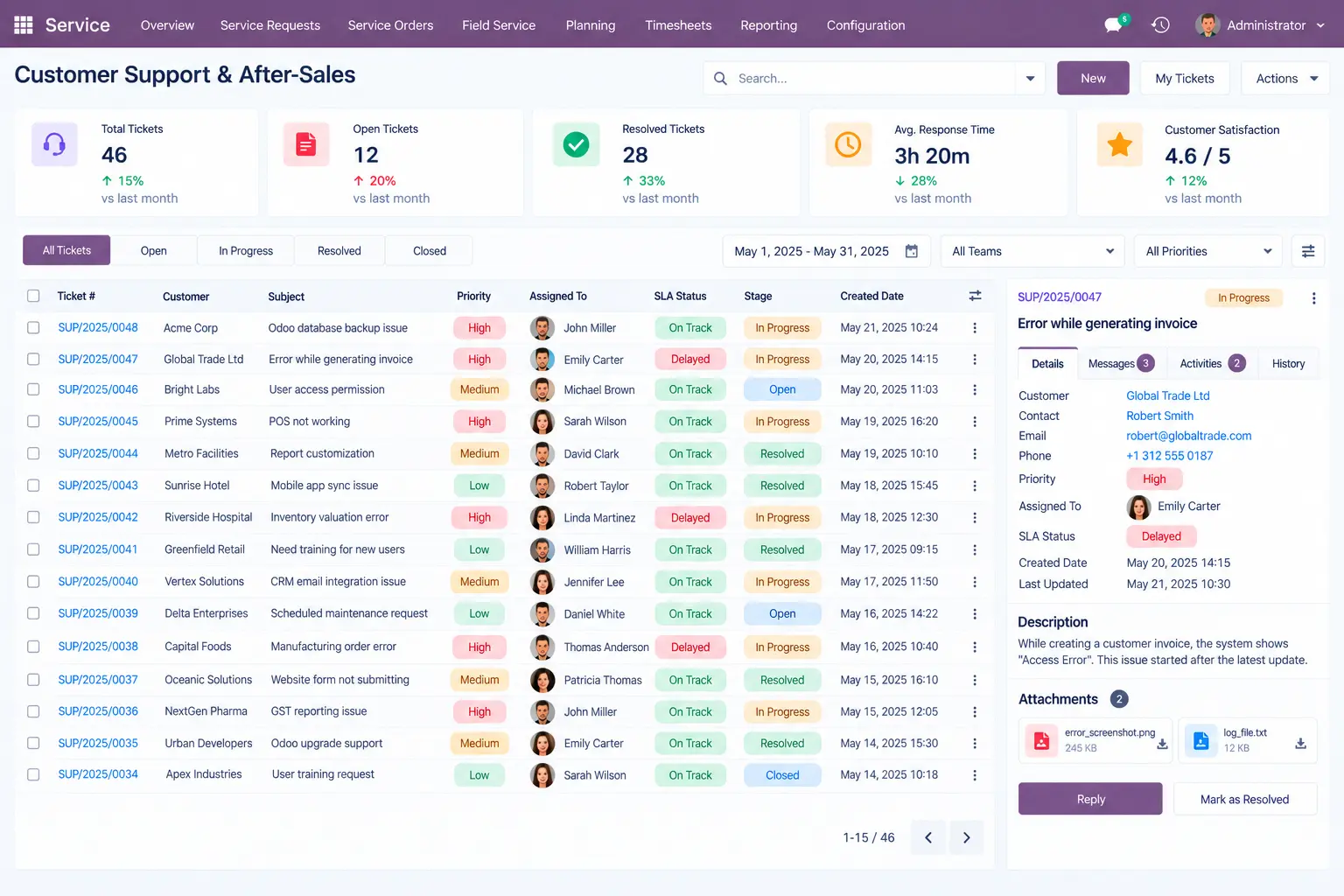Open the activity clock icon in navbar
This screenshot has width=1344, height=896.
coord(1160,24)
